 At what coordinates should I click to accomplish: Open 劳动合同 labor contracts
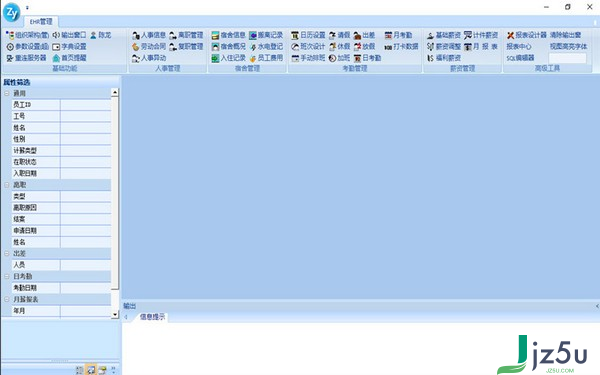click(x=149, y=47)
